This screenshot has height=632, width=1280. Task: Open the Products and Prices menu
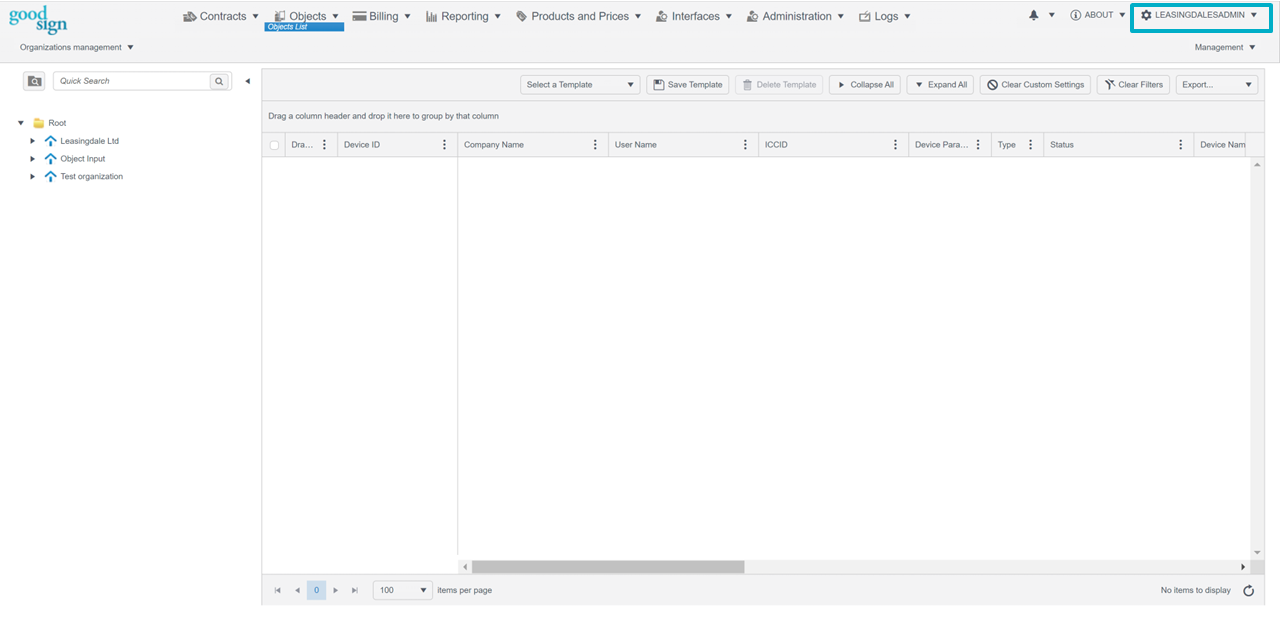click(578, 16)
